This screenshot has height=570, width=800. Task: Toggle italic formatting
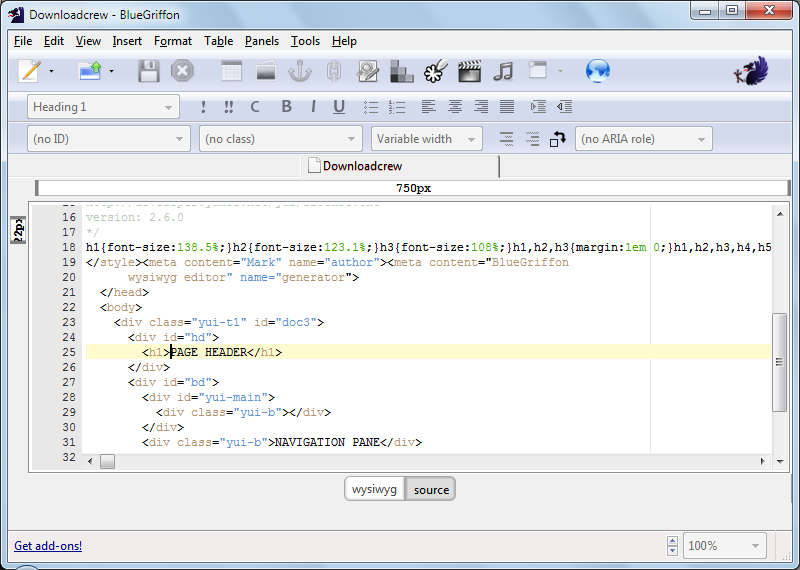[313, 106]
